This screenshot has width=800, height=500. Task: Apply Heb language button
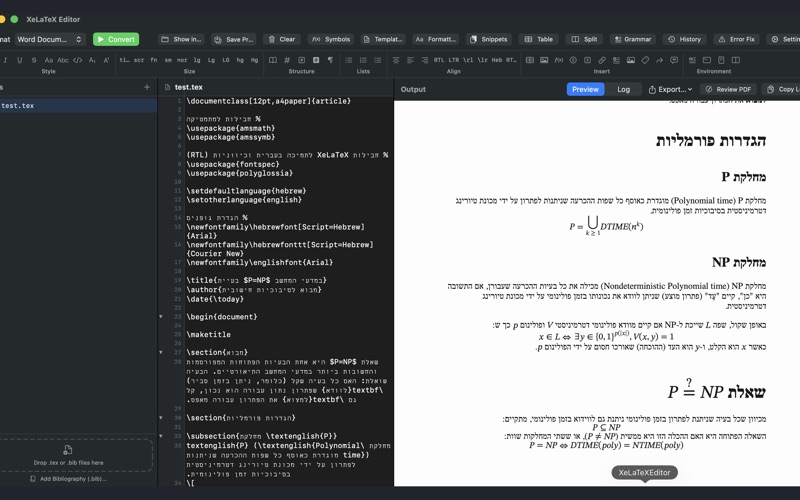497,60
